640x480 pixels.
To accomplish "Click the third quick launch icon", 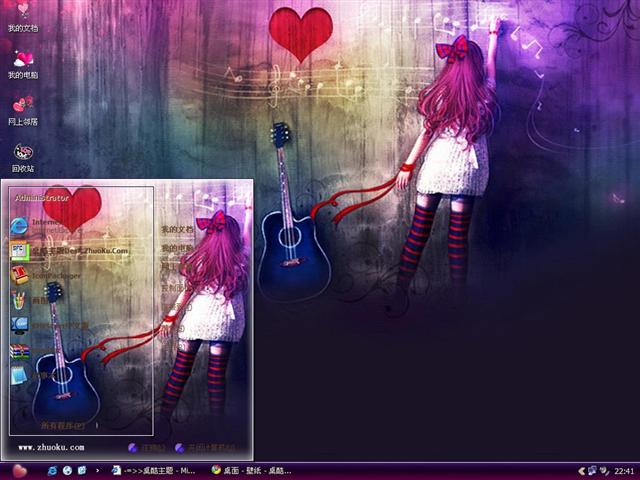I will pos(82,471).
